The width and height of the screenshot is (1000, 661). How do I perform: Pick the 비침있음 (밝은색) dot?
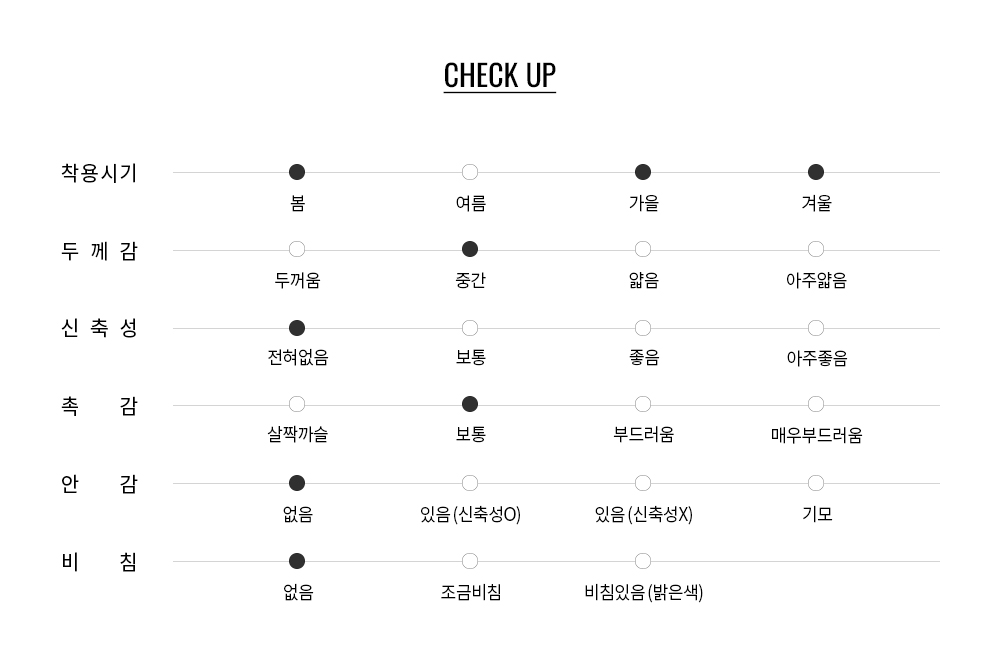coord(643,561)
